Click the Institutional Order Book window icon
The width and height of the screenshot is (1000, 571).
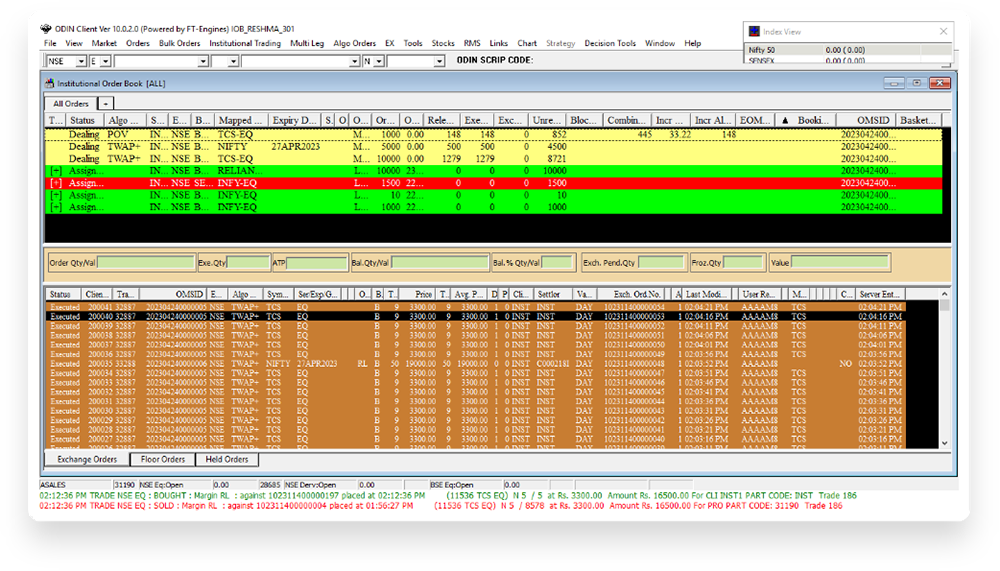tap(50, 83)
